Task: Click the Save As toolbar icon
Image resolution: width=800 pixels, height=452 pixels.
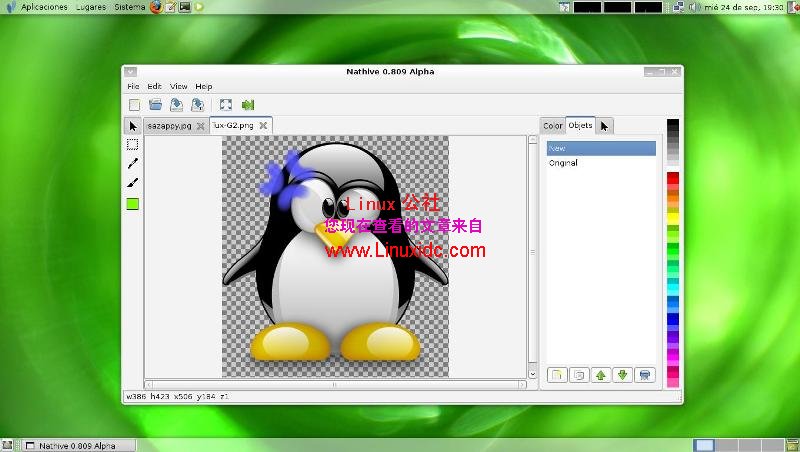Action: (x=197, y=105)
